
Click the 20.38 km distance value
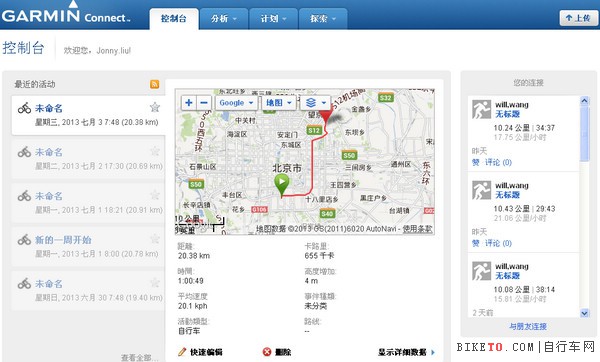click(194, 256)
